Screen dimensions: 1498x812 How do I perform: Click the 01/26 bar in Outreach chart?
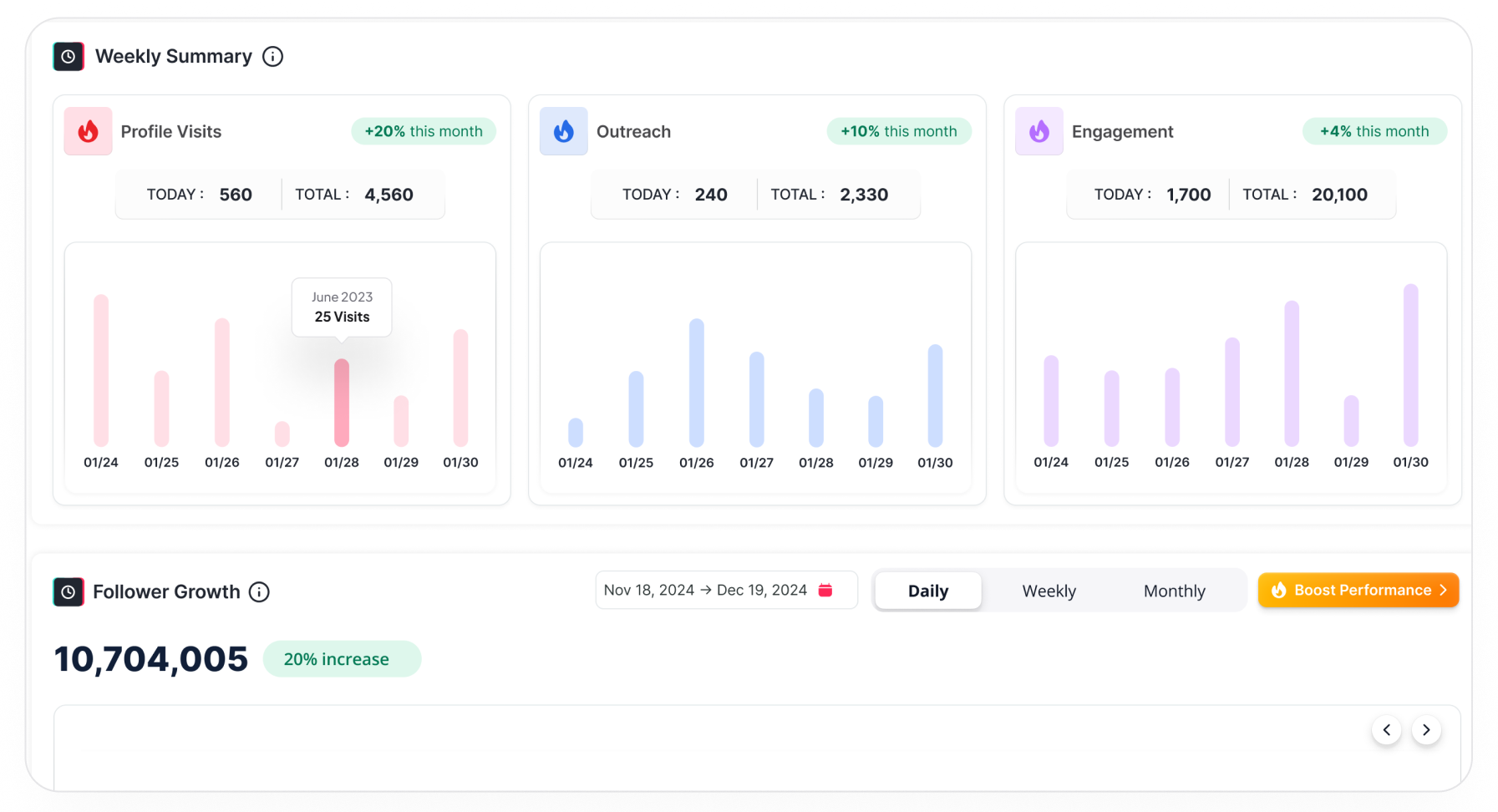pos(697,383)
